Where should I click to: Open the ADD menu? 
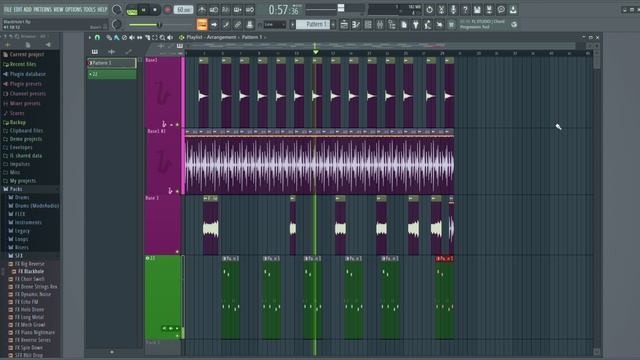tap(28, 9)
